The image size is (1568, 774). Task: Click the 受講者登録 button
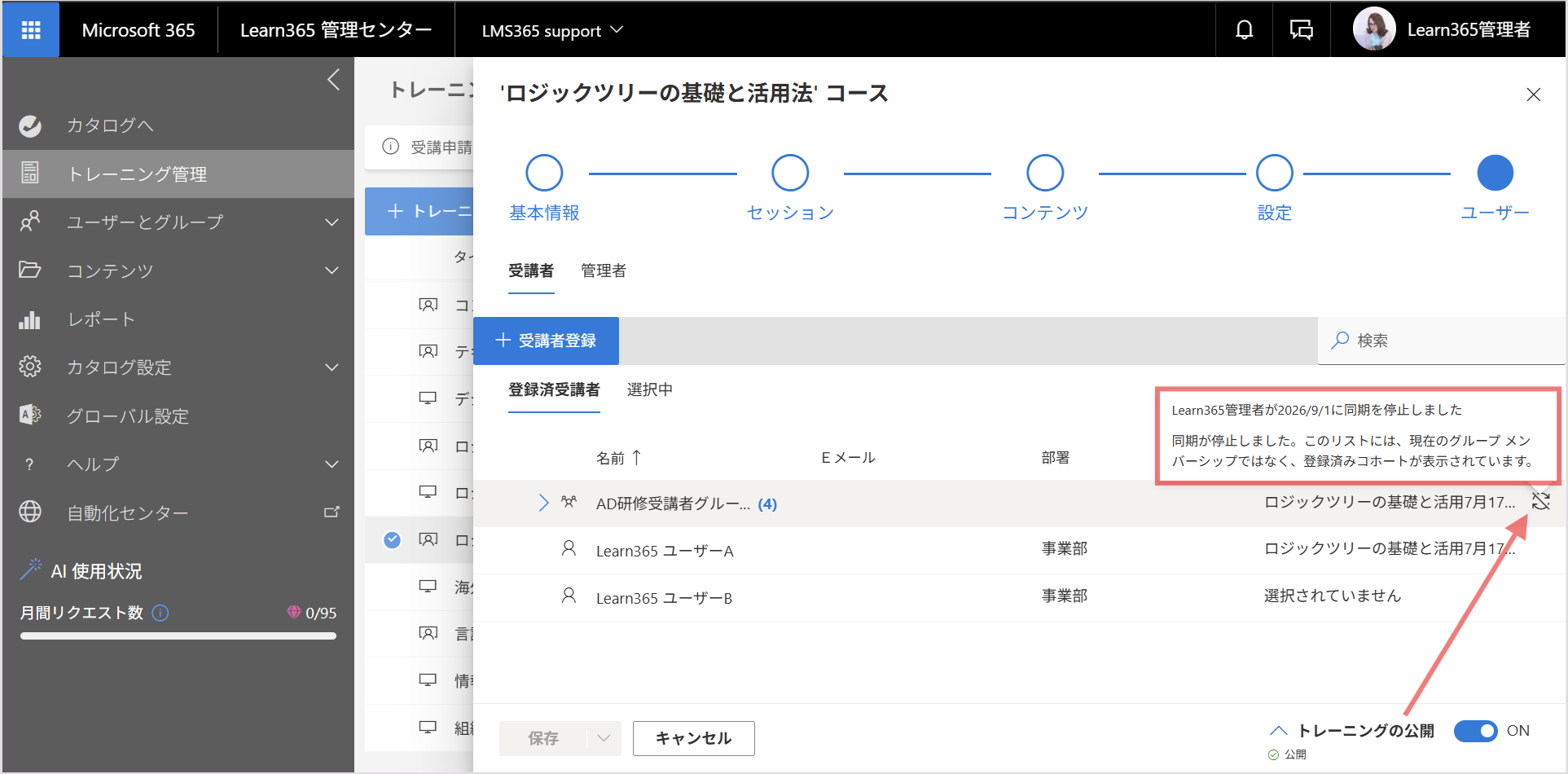[546, 341]
